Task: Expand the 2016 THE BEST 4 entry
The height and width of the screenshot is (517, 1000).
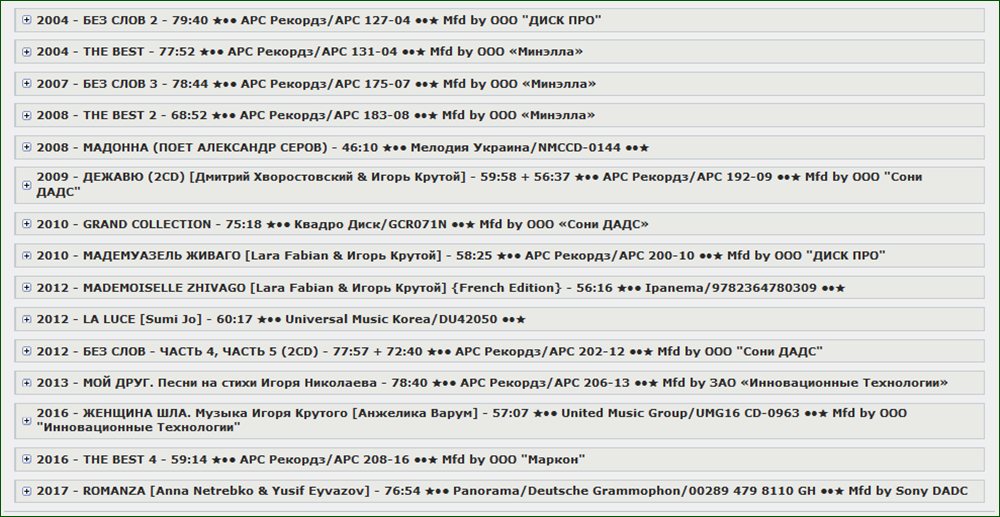Action: point(27,459)
